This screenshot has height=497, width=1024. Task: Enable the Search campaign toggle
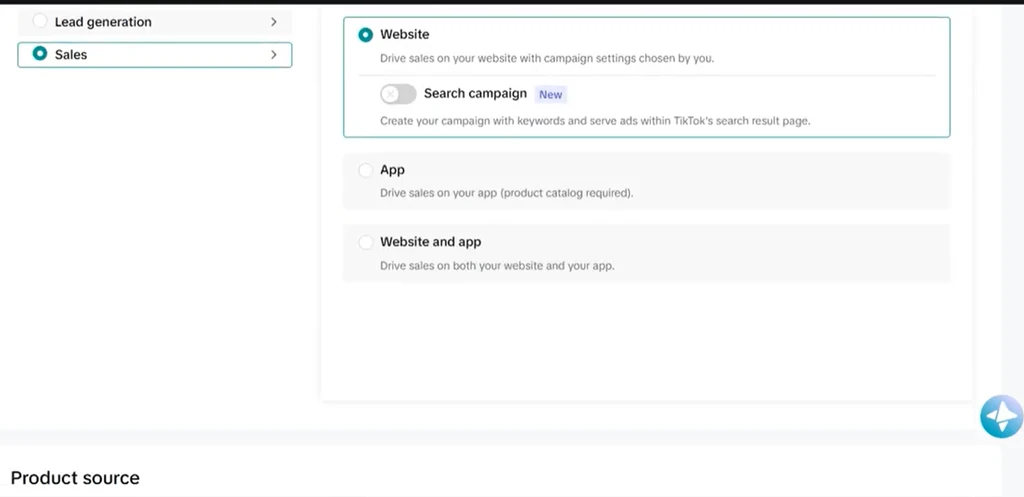[x=398, y=94]
